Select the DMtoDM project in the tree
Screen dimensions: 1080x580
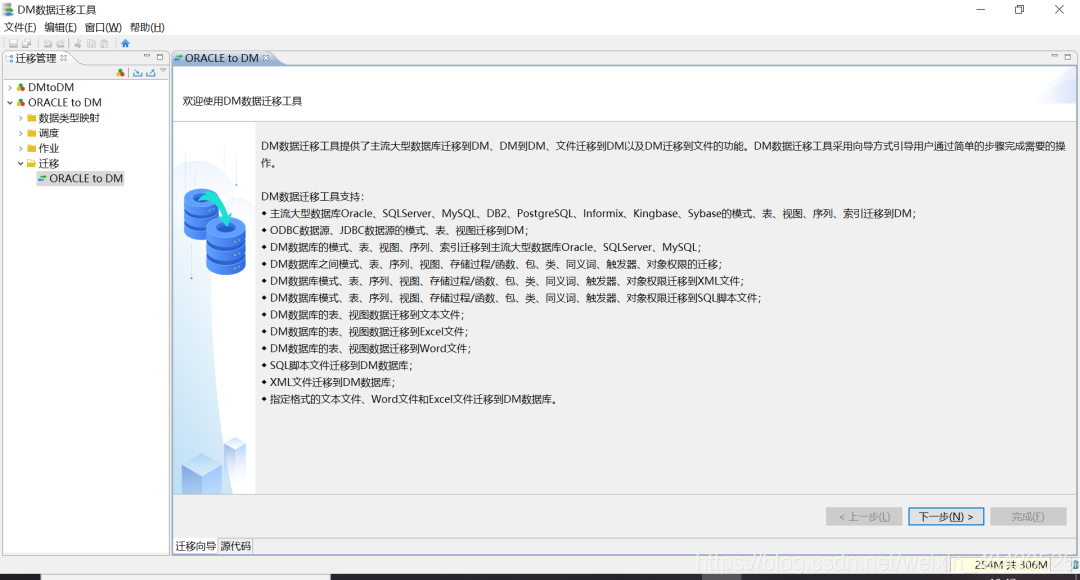[x=51, y=87]
